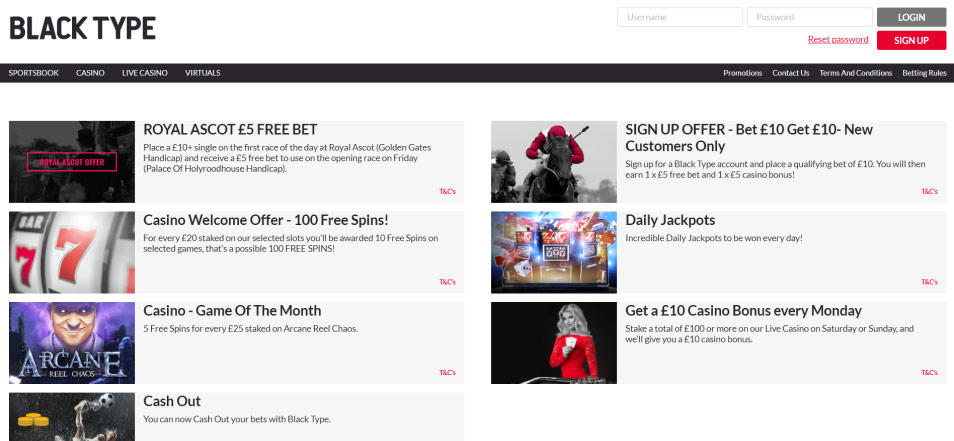Go to the CASINO section

pos(91,73)
